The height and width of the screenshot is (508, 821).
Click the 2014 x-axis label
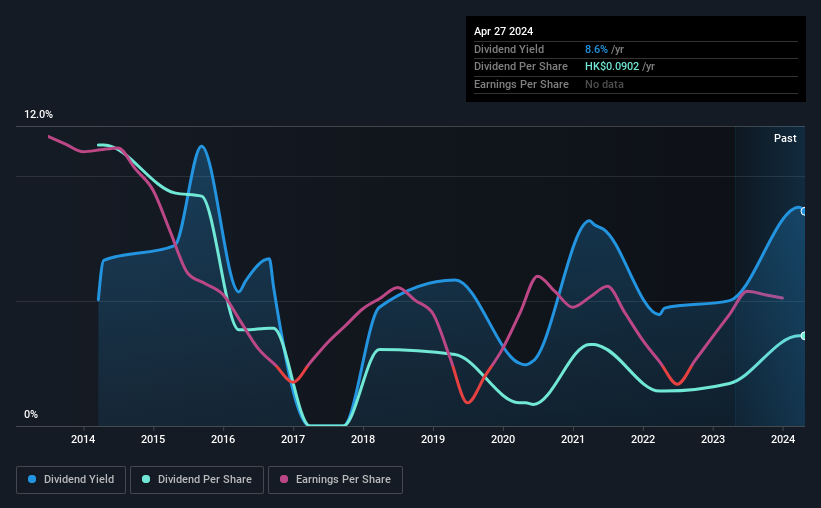click(x=83, y=439)
